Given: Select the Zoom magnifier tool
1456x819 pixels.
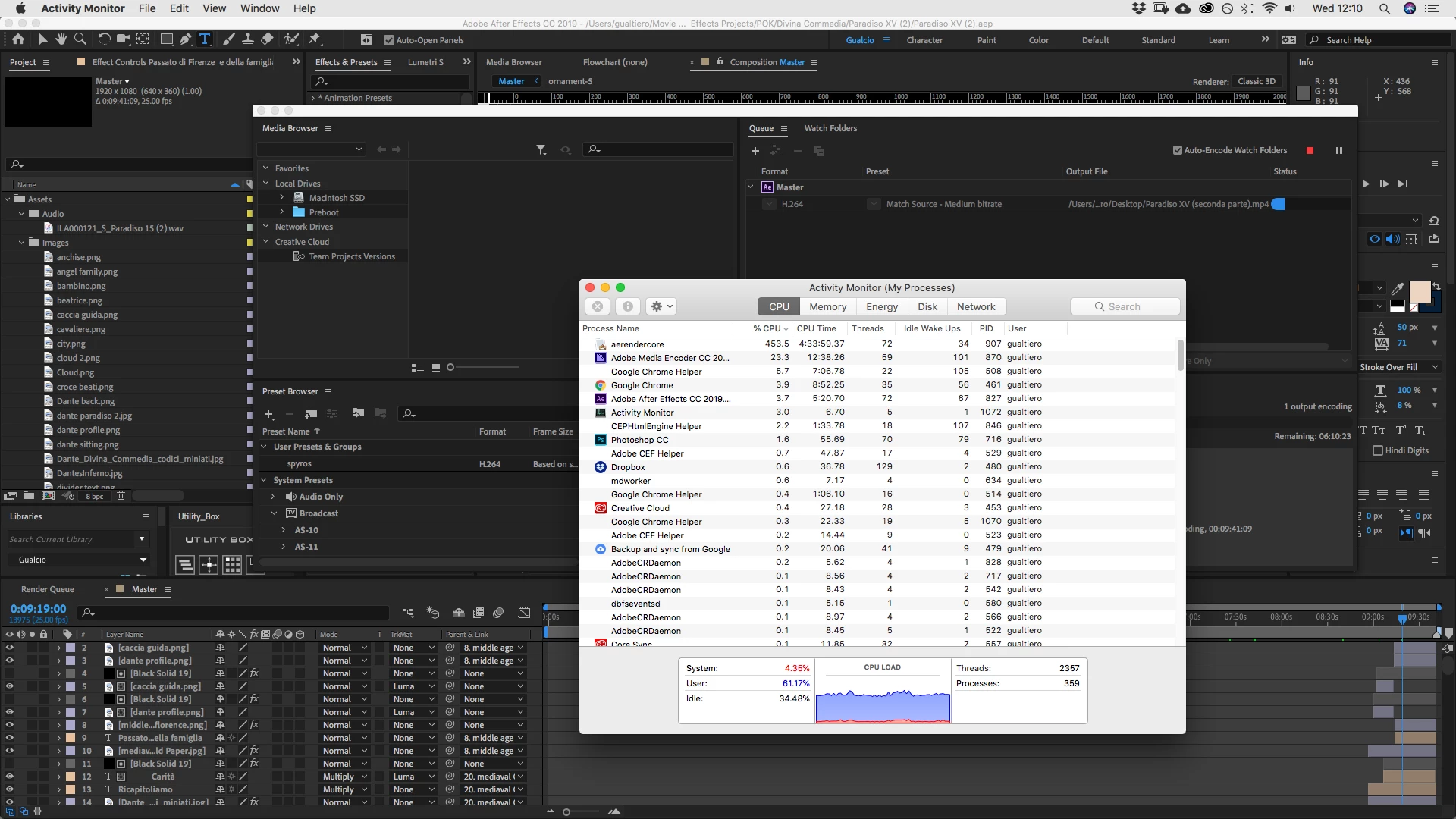Looking at the screenshot, I should (80, 39).
